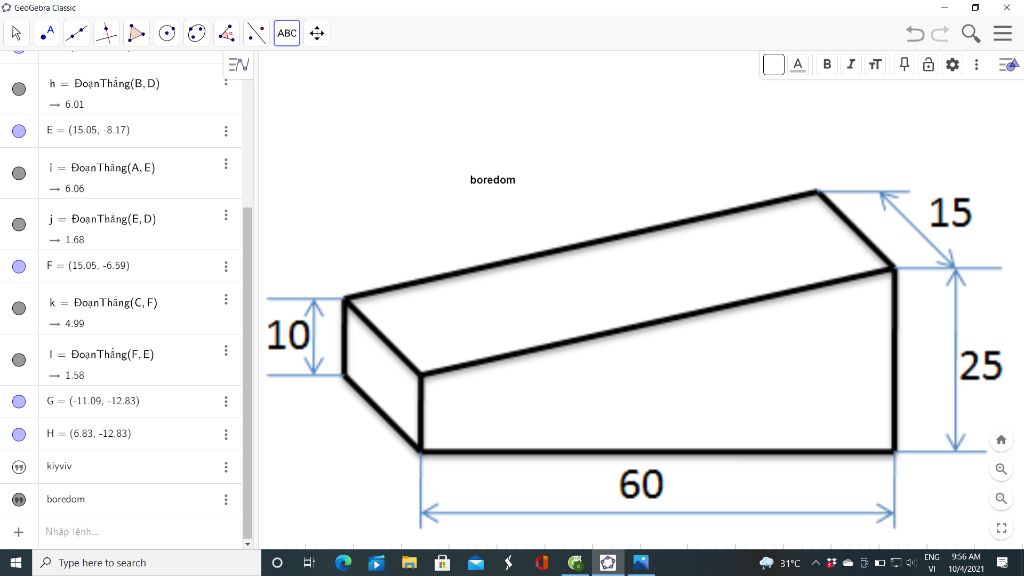Viewport: 1024px width, 576px height.
Task: Click the zoom in button
Action: [x=1001, y=469]
